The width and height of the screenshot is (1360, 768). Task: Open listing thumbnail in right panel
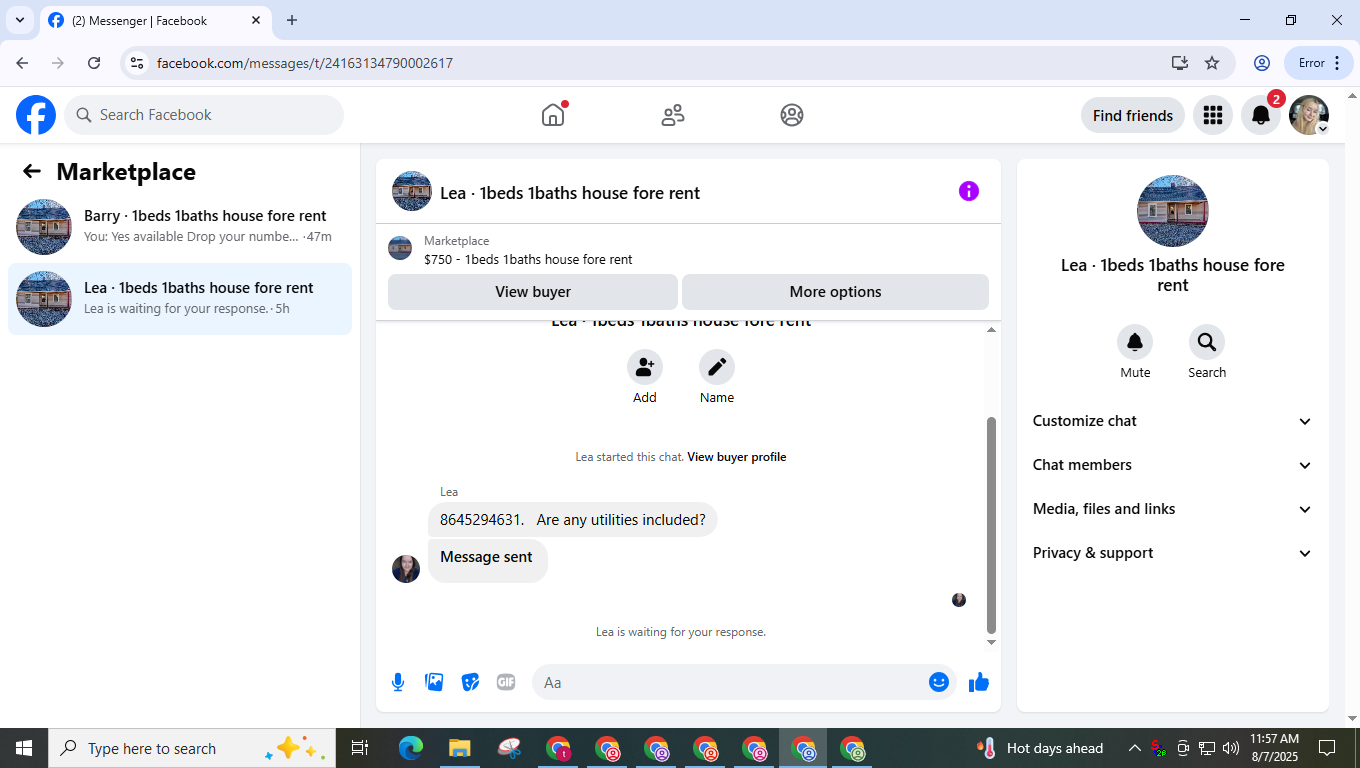[x=1172, y=211]
